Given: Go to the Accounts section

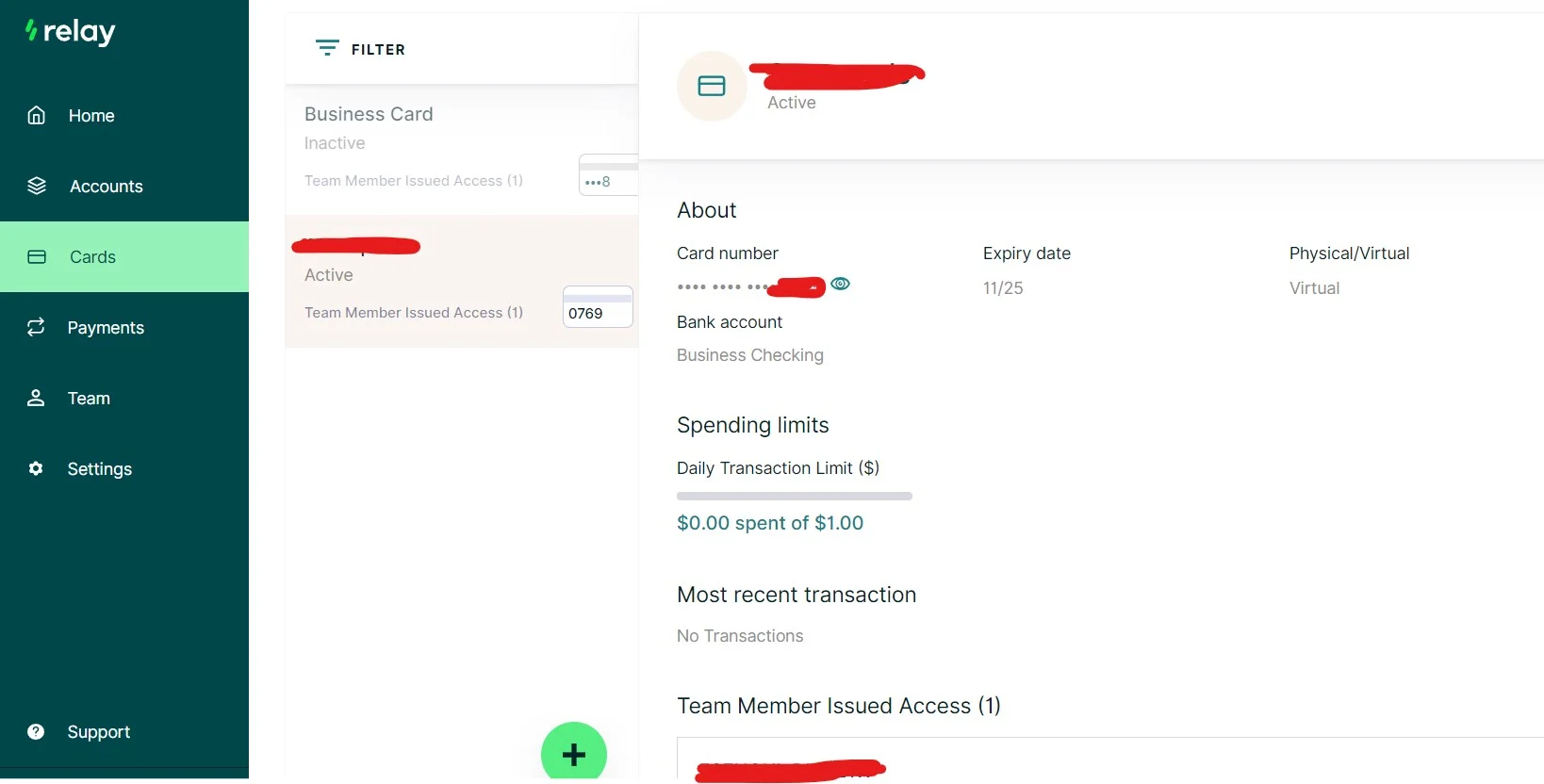Looking at the screenshot, I should click(x=106, y=187).
